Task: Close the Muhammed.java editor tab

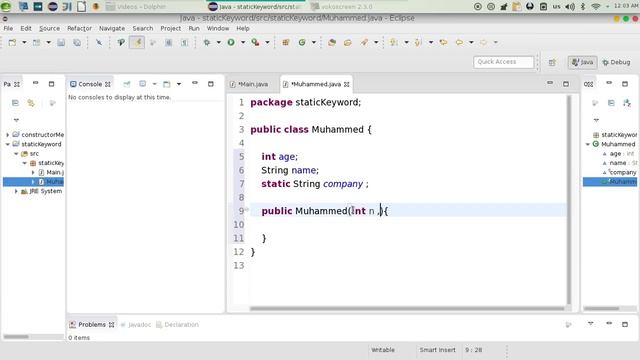Action: (x=347, y=84)
